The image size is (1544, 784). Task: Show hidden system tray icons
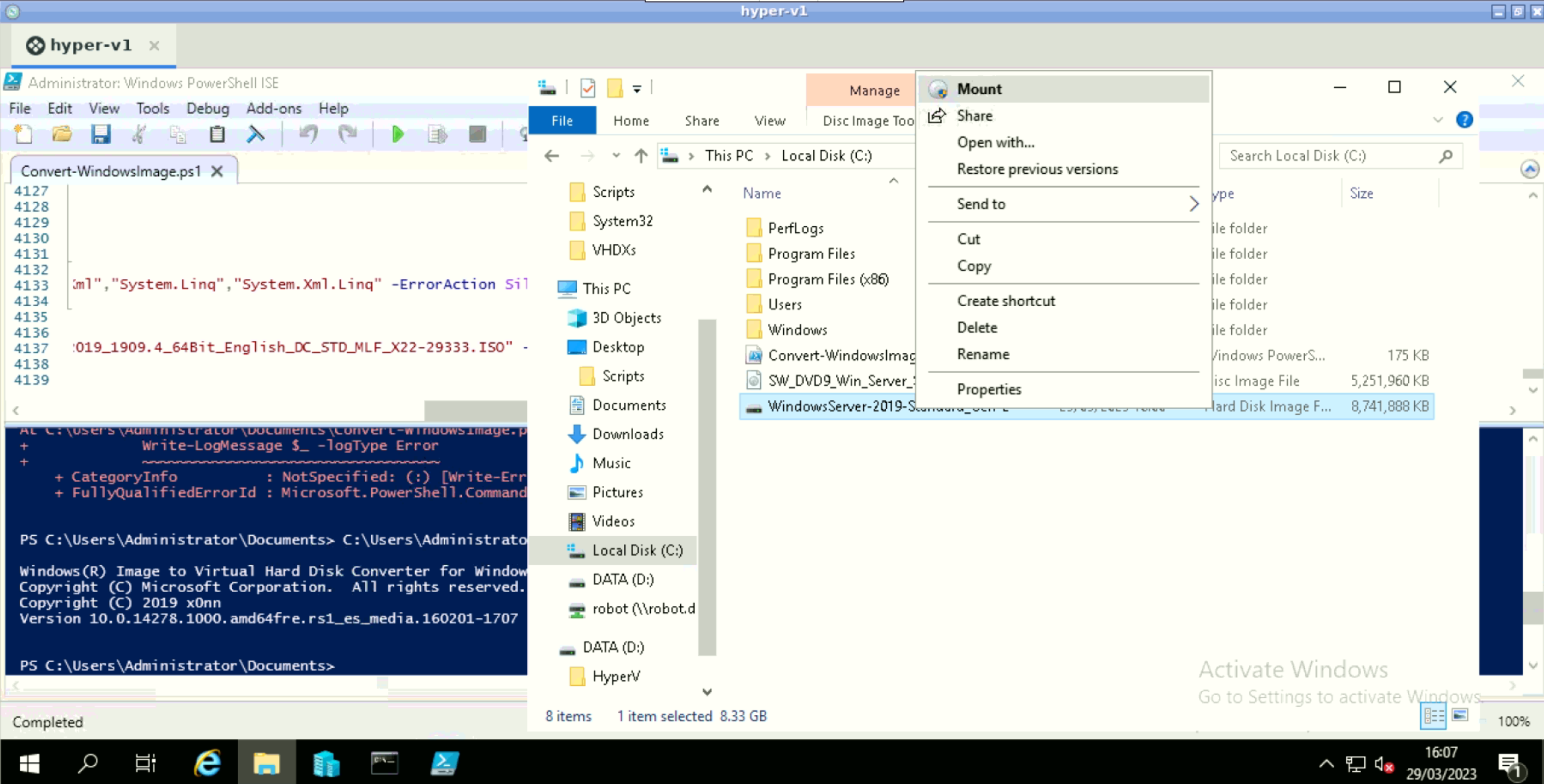pyautogui.click(x=1326, y=763)
